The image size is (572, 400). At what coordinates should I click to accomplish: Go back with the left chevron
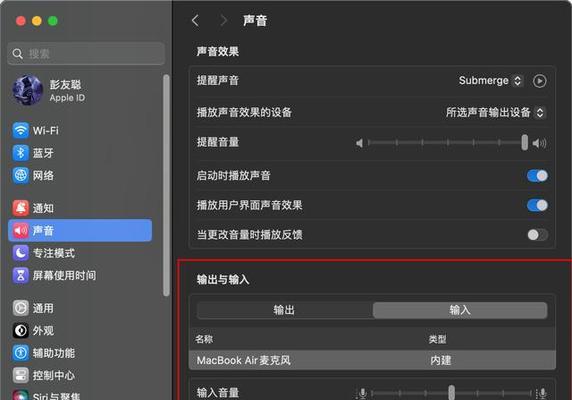[x=195, y=20]
